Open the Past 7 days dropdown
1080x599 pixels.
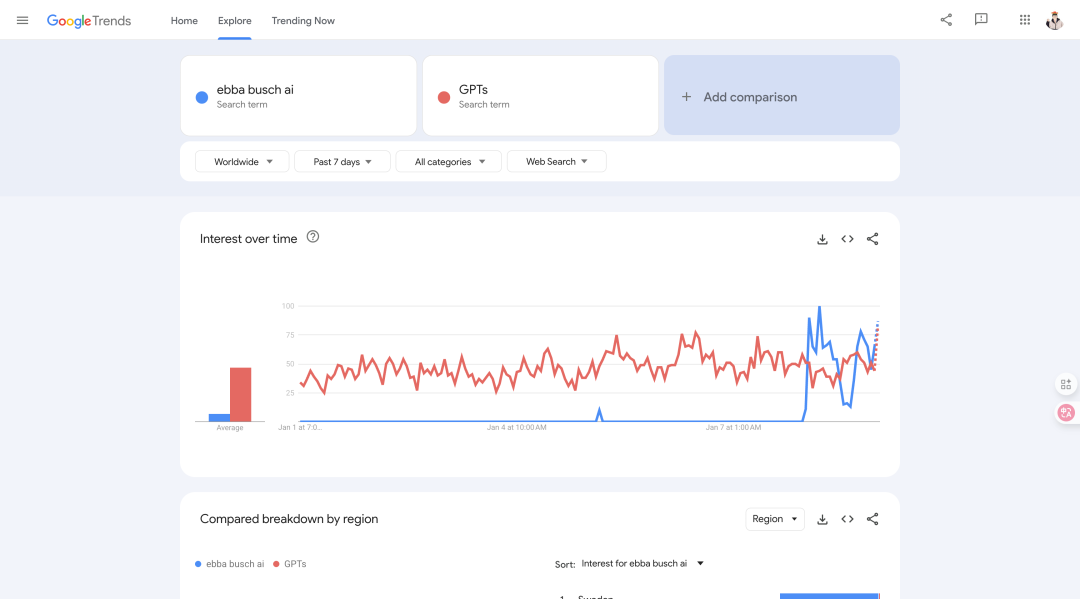(342, 162)
